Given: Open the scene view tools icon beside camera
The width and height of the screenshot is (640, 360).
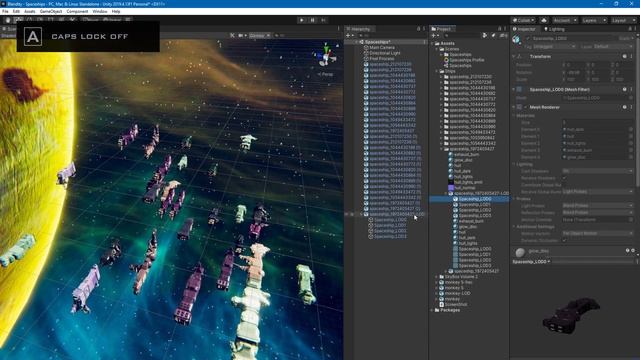Looking at the screenshot, I should pyautogui.click(x=232, y=36).
